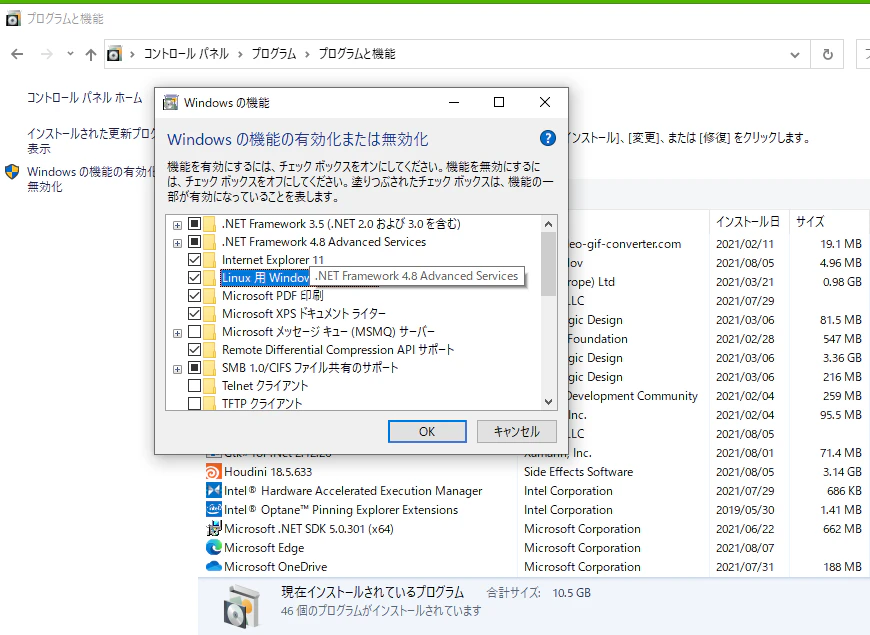
Task: Open recent locations dropdown next to forward arrow
Action: point(70,54)
